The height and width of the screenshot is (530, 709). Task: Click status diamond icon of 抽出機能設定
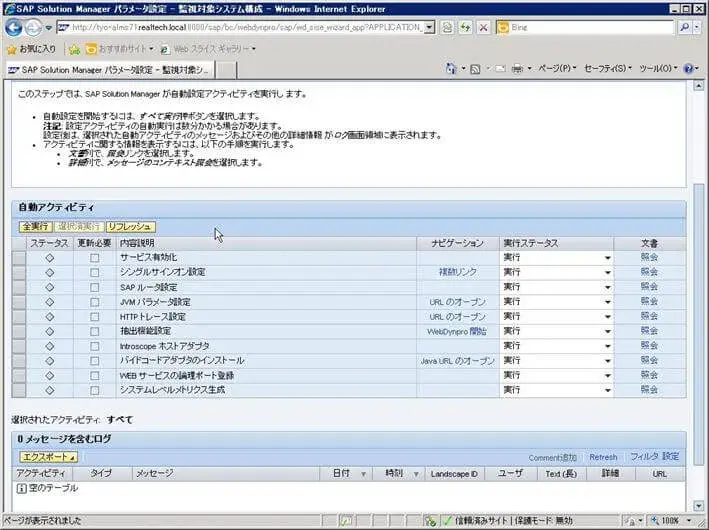click(x=50, y=331)
